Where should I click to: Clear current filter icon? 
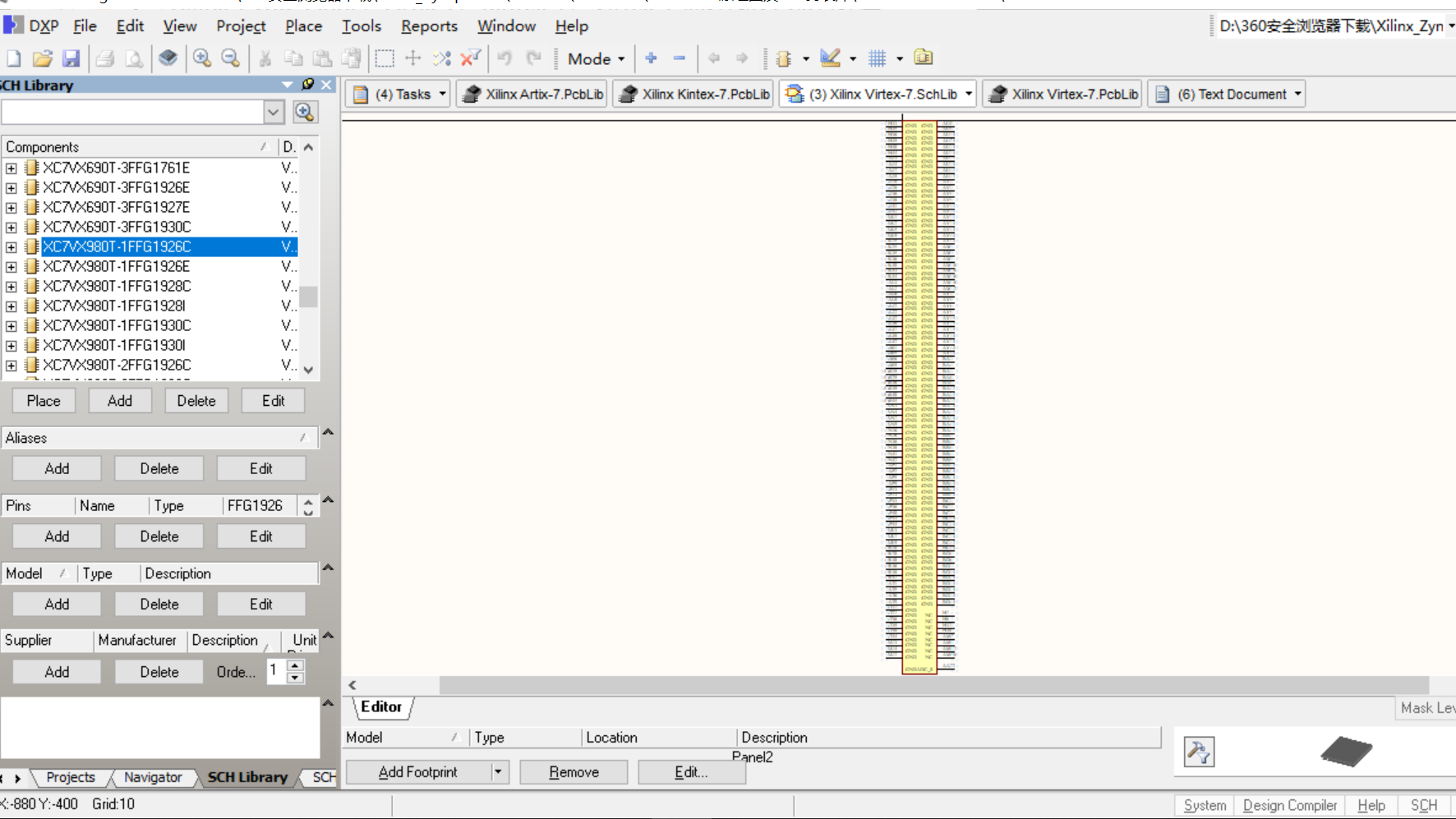471,58
